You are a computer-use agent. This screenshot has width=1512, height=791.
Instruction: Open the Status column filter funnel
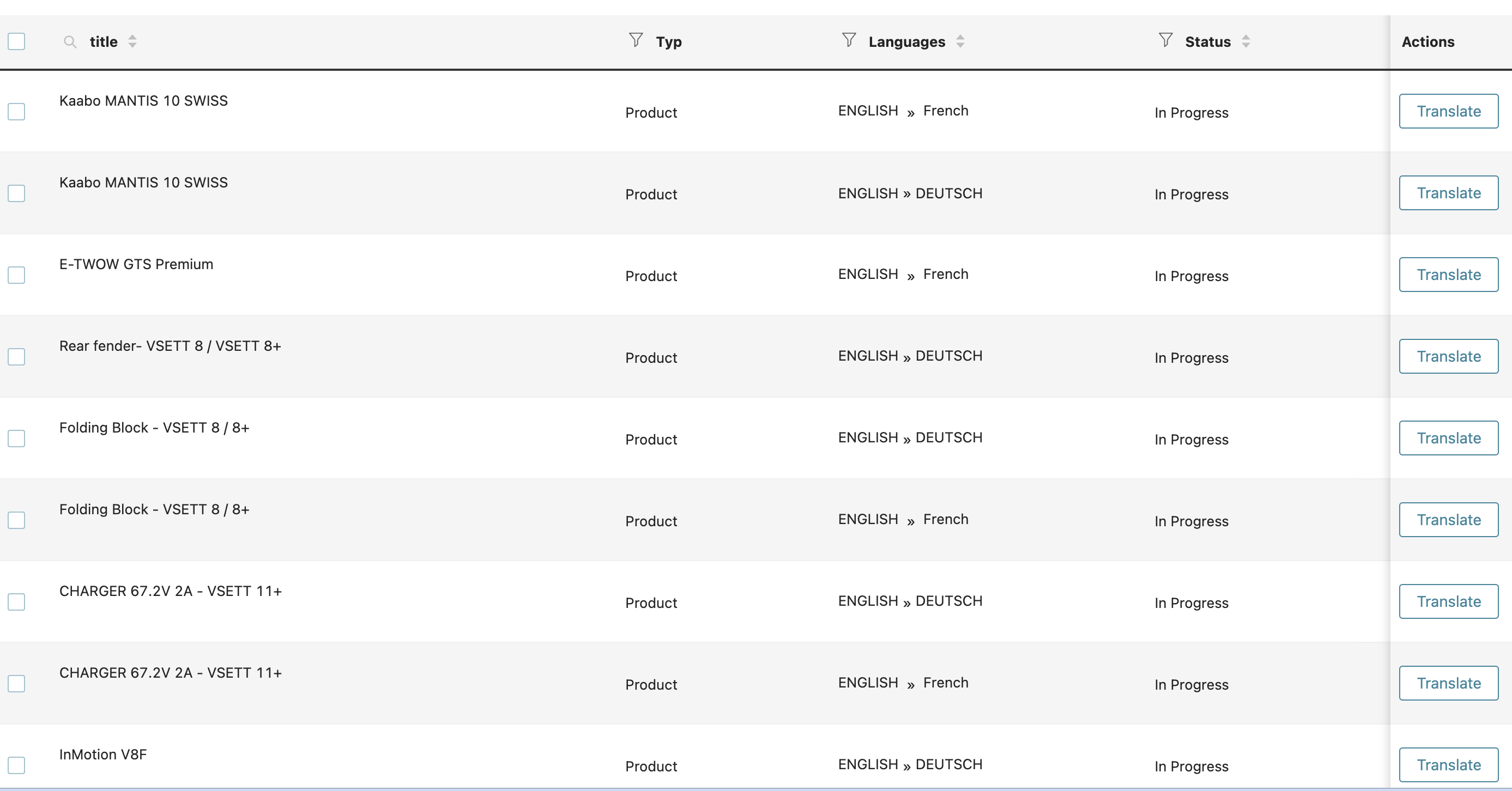pyautogui.click(x=1166, y=40)
